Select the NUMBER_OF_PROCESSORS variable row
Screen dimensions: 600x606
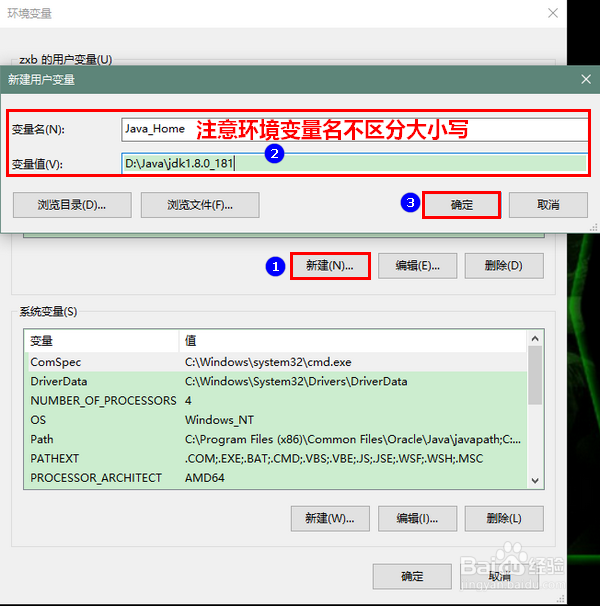tap(276, 401)
